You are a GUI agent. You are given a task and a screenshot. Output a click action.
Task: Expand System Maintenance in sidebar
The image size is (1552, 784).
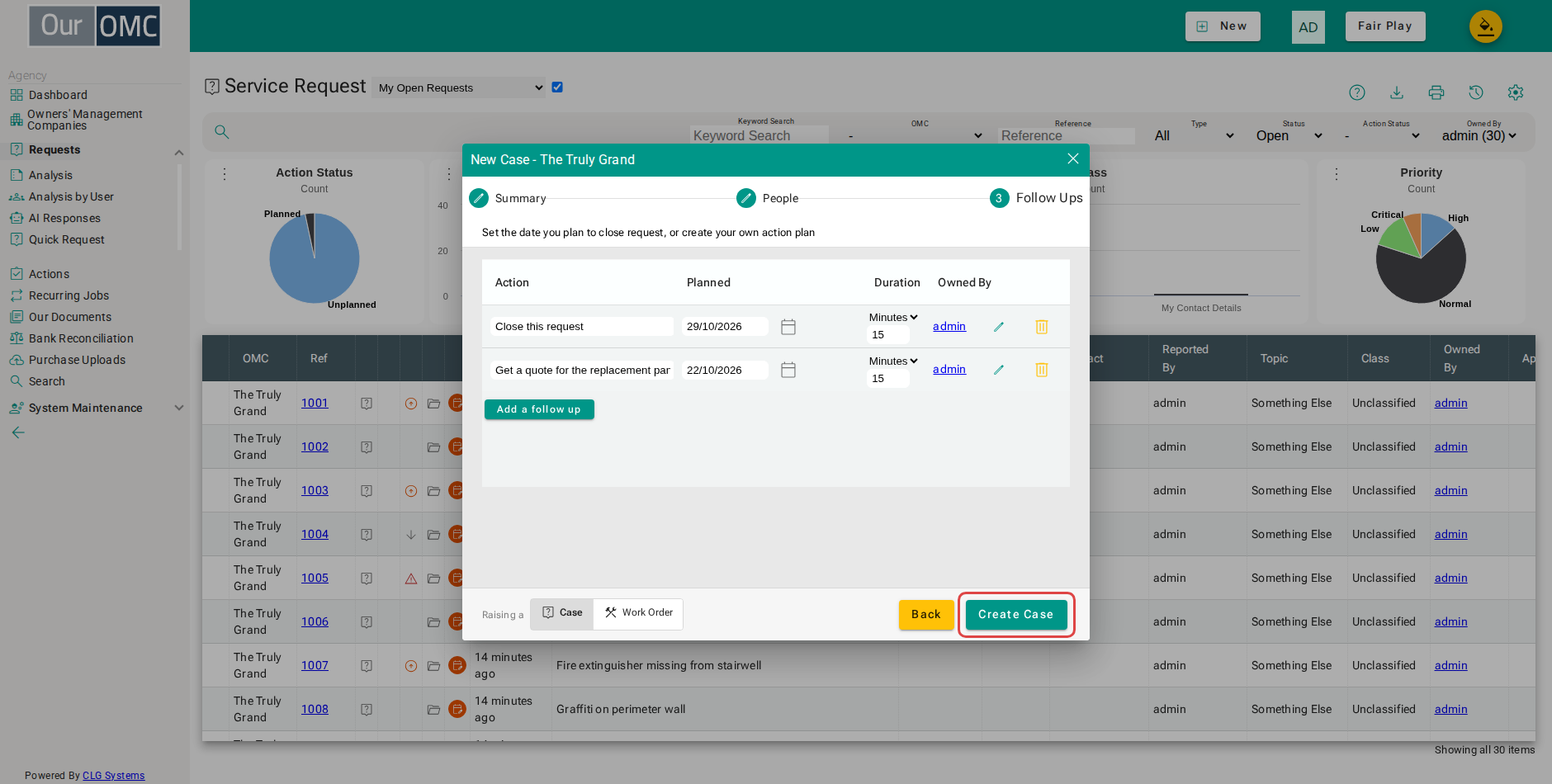click(x=179, y=408)
